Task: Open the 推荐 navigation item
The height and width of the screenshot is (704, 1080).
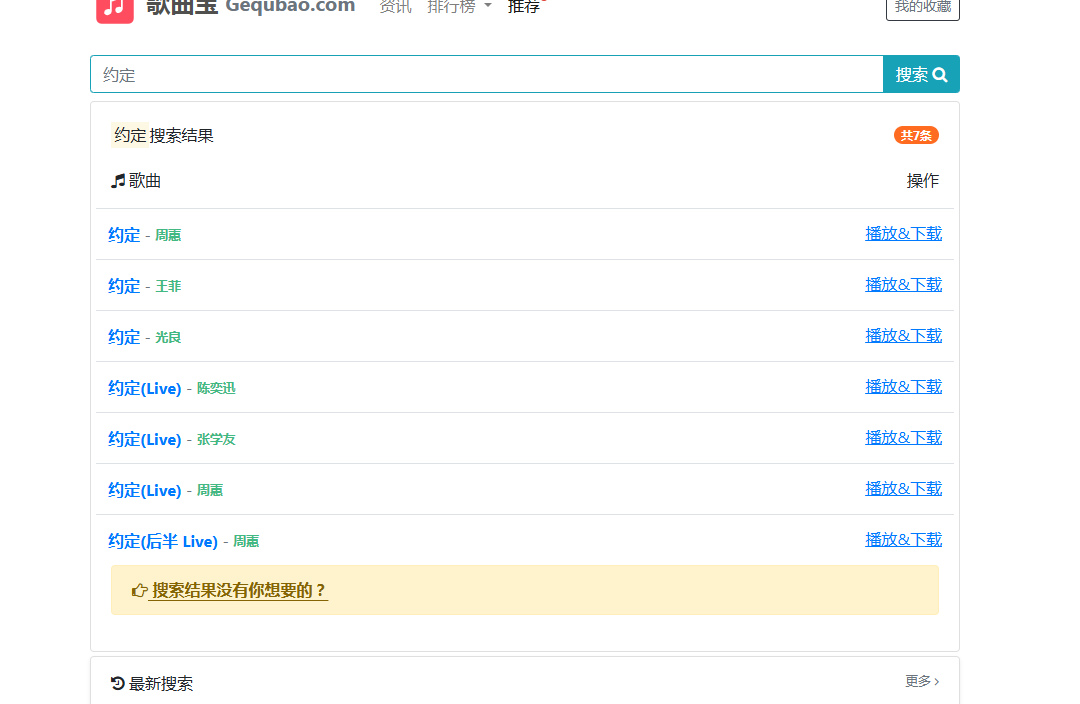Action: point(523,7)
